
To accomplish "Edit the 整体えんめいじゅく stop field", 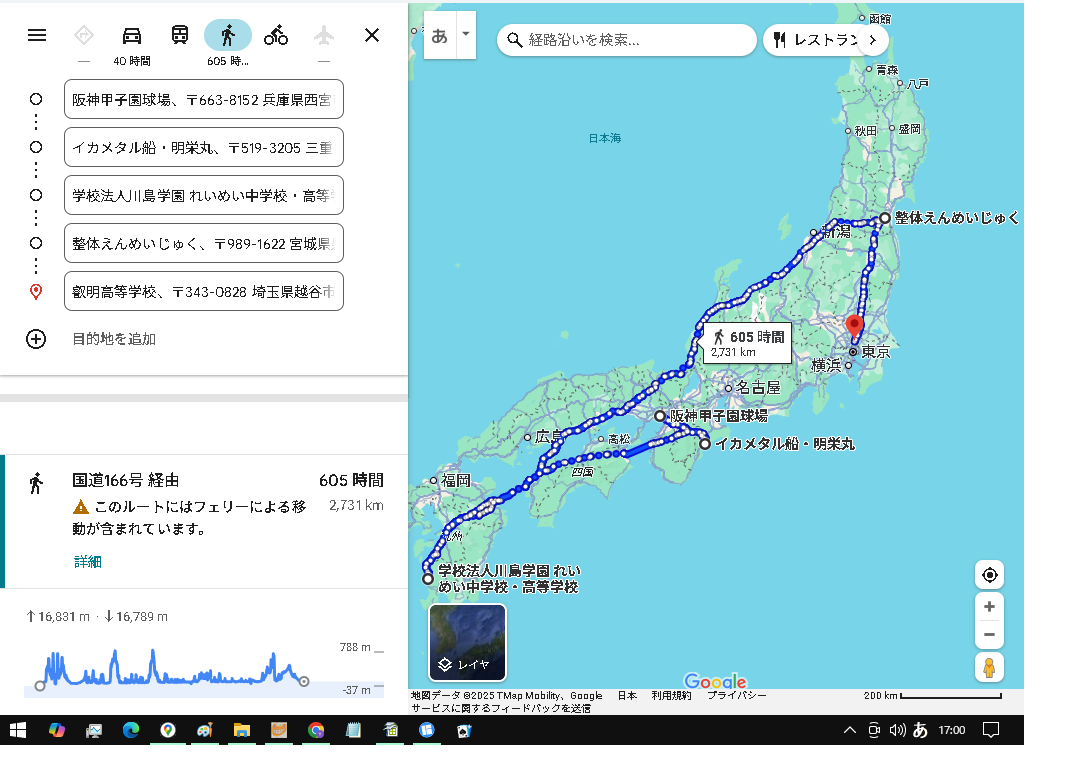I will point(204,243).
